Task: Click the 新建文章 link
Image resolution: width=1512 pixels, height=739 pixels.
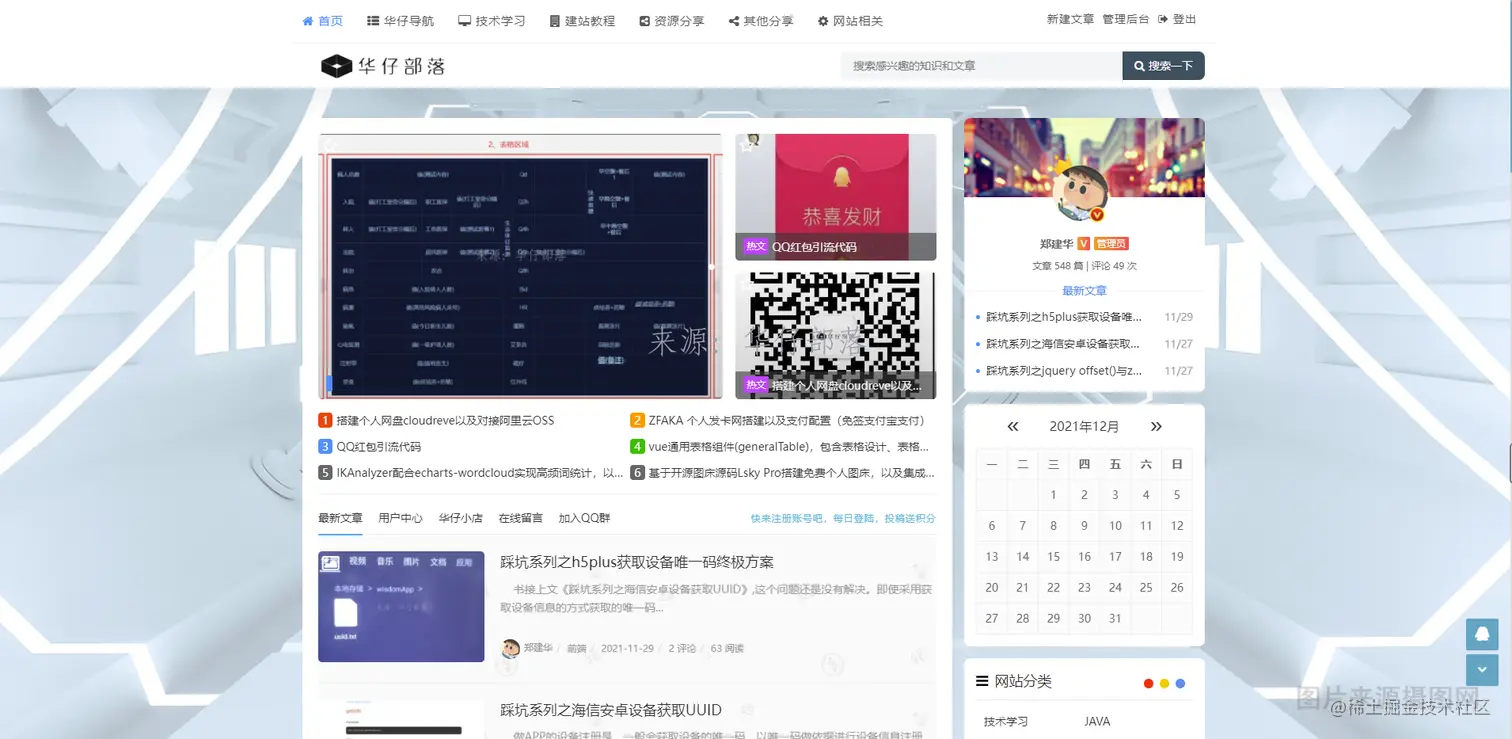Action: (x=1070, y=19)
